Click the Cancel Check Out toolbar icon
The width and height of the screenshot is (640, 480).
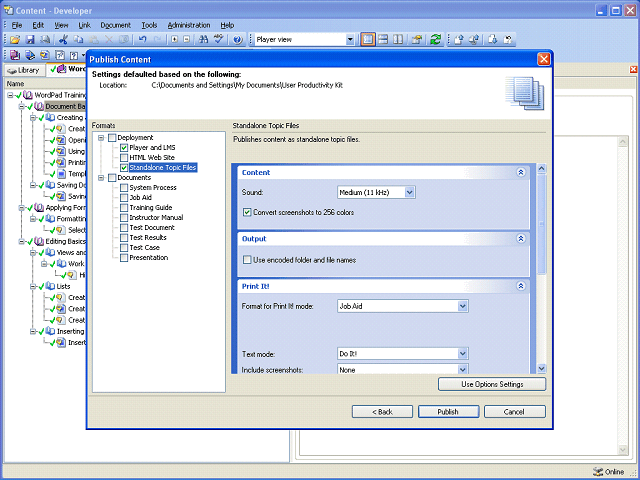point(508,40)
